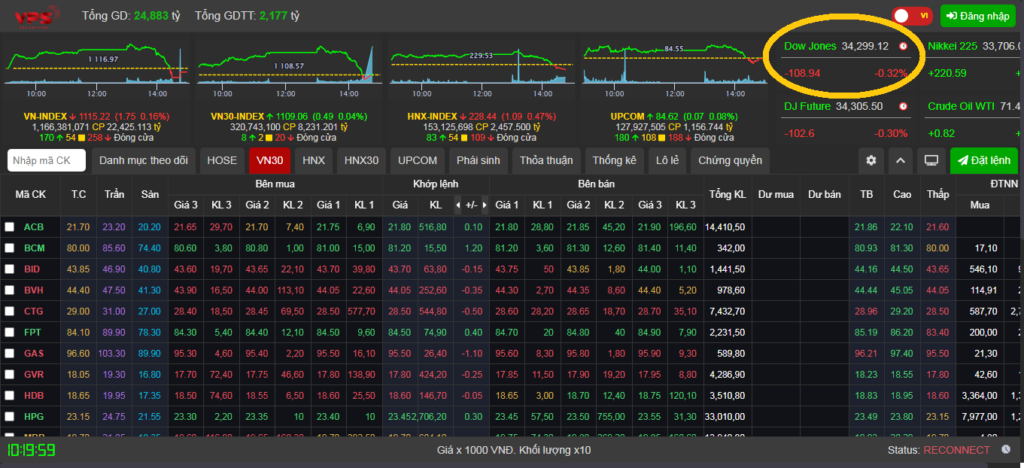The height and width of the screenshot is (468, 1024).
Task: Click the monitor display icon
Action: click(x=931, y=161)
